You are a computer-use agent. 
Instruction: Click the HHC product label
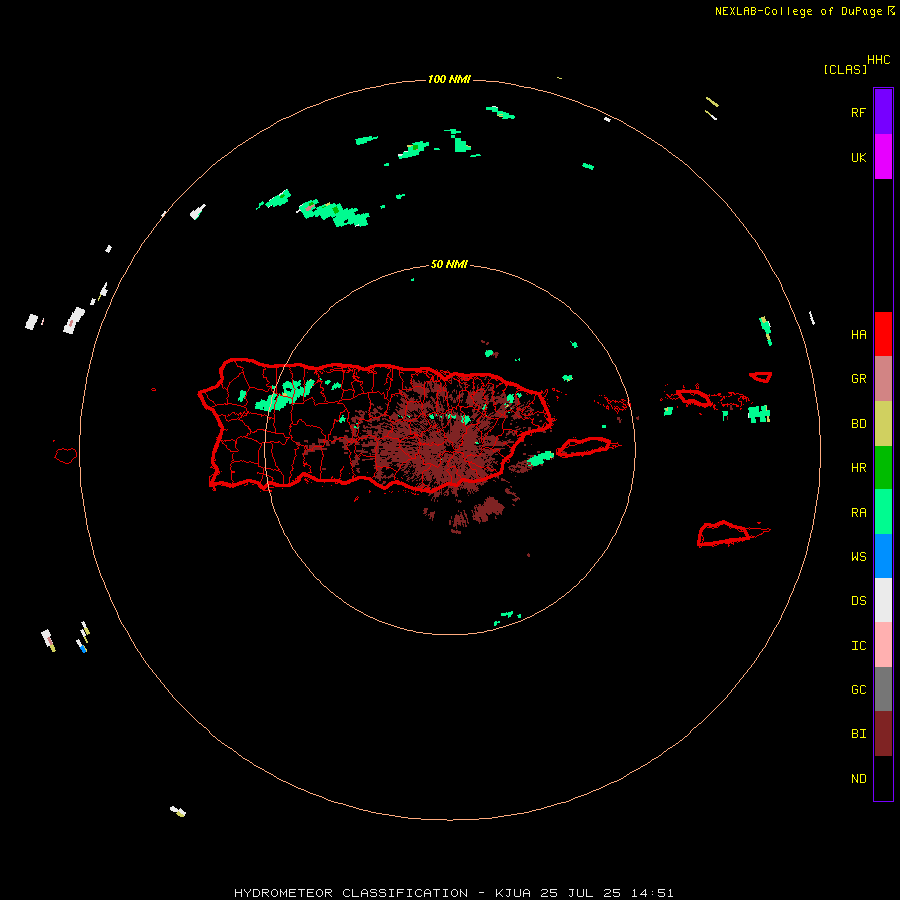[x=879, y=60]
